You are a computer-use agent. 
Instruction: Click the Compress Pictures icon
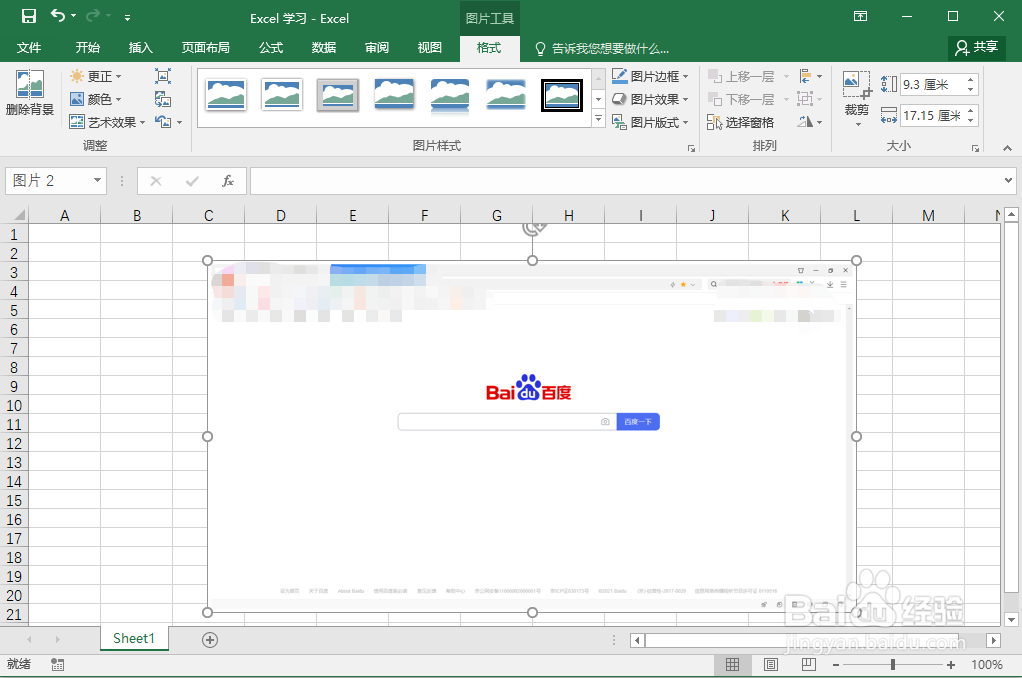pyautogui.click(x=163, y=76)
